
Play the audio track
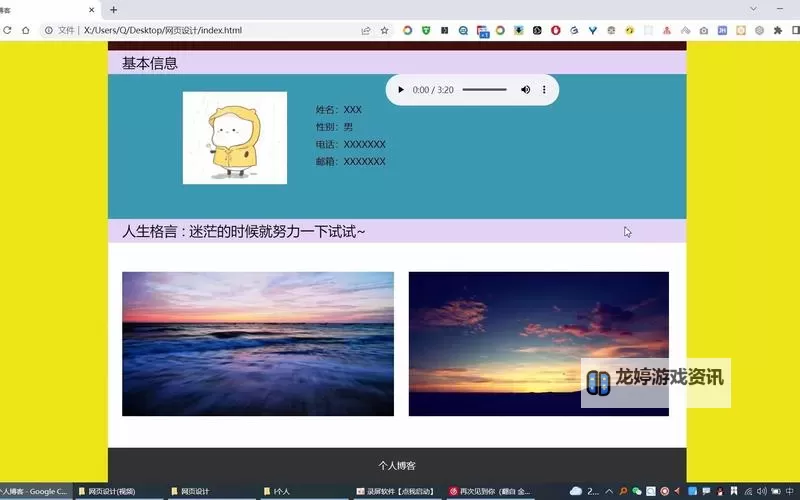pos(401,90)
